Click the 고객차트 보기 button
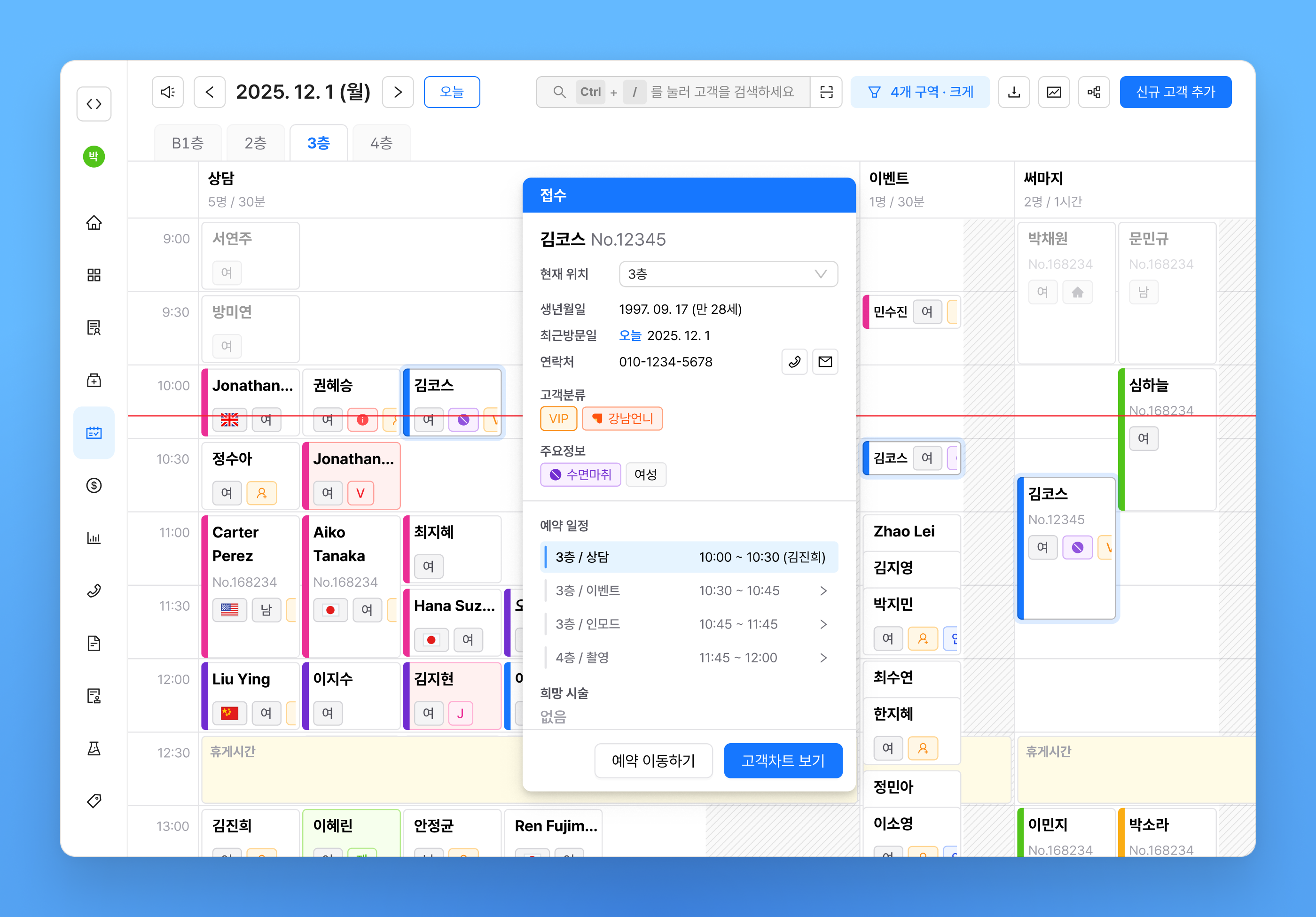 [x=783, y=760]
